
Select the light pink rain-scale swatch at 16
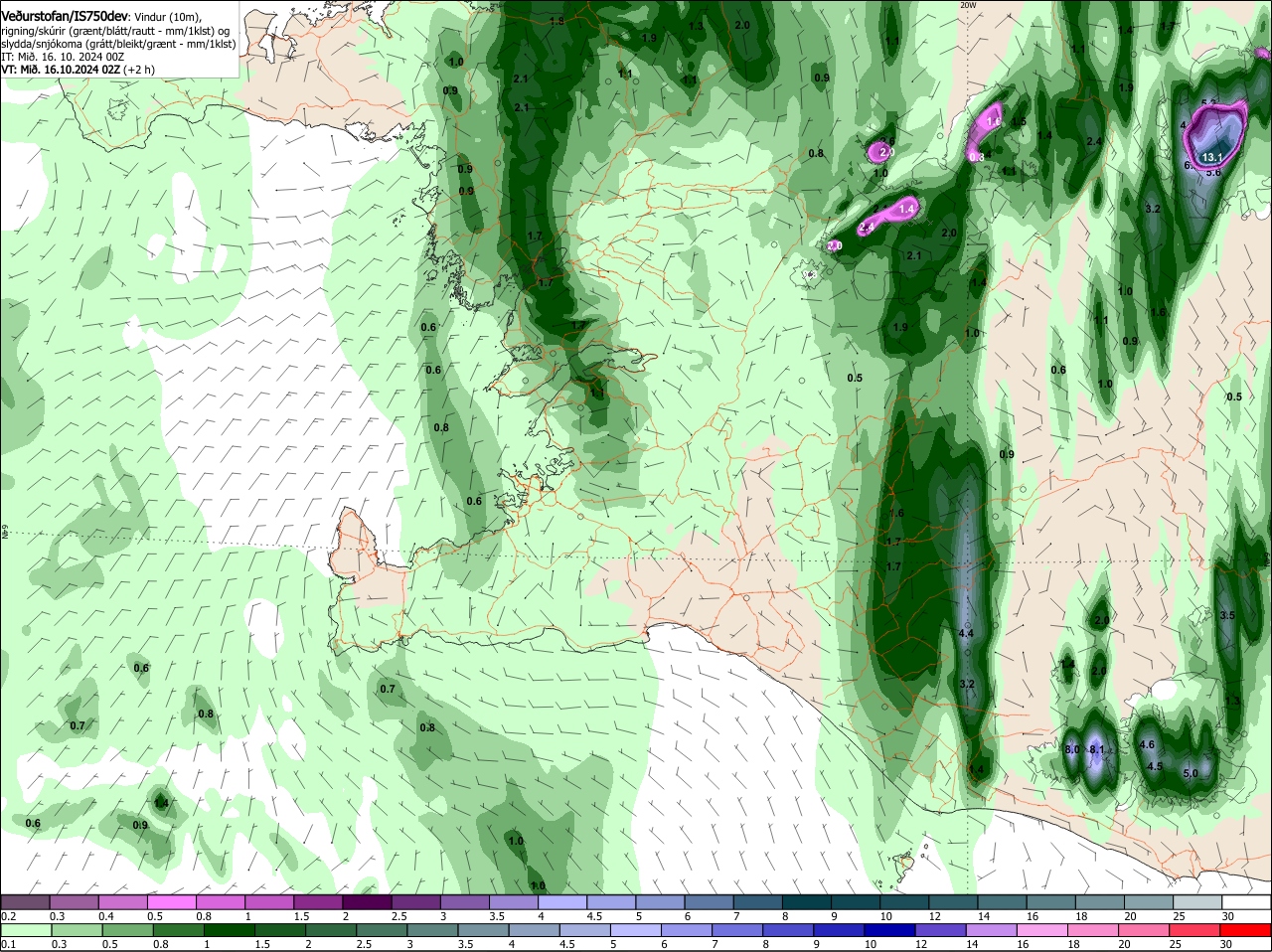tap(1043, 930)
